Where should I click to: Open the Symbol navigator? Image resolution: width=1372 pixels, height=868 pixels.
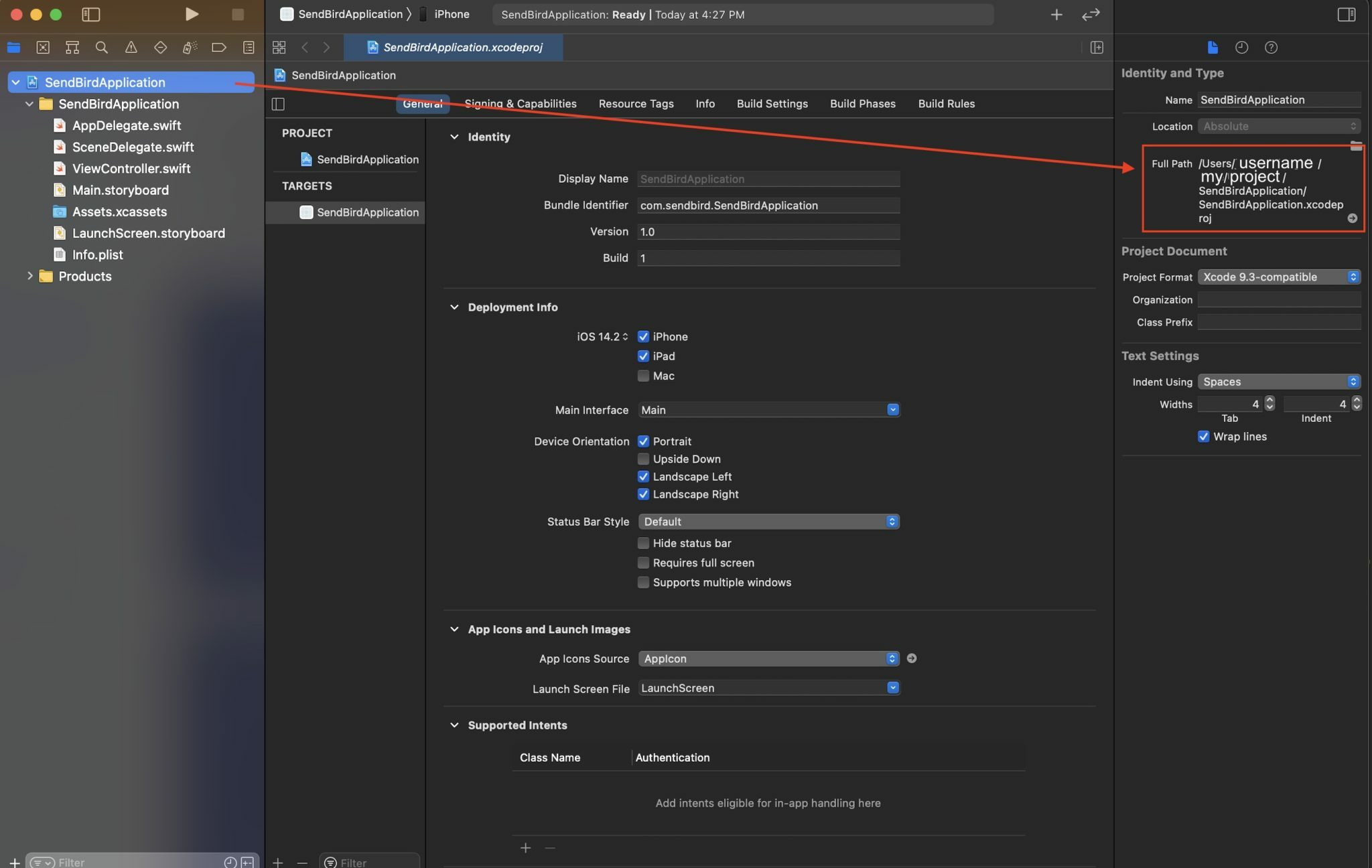72,48
